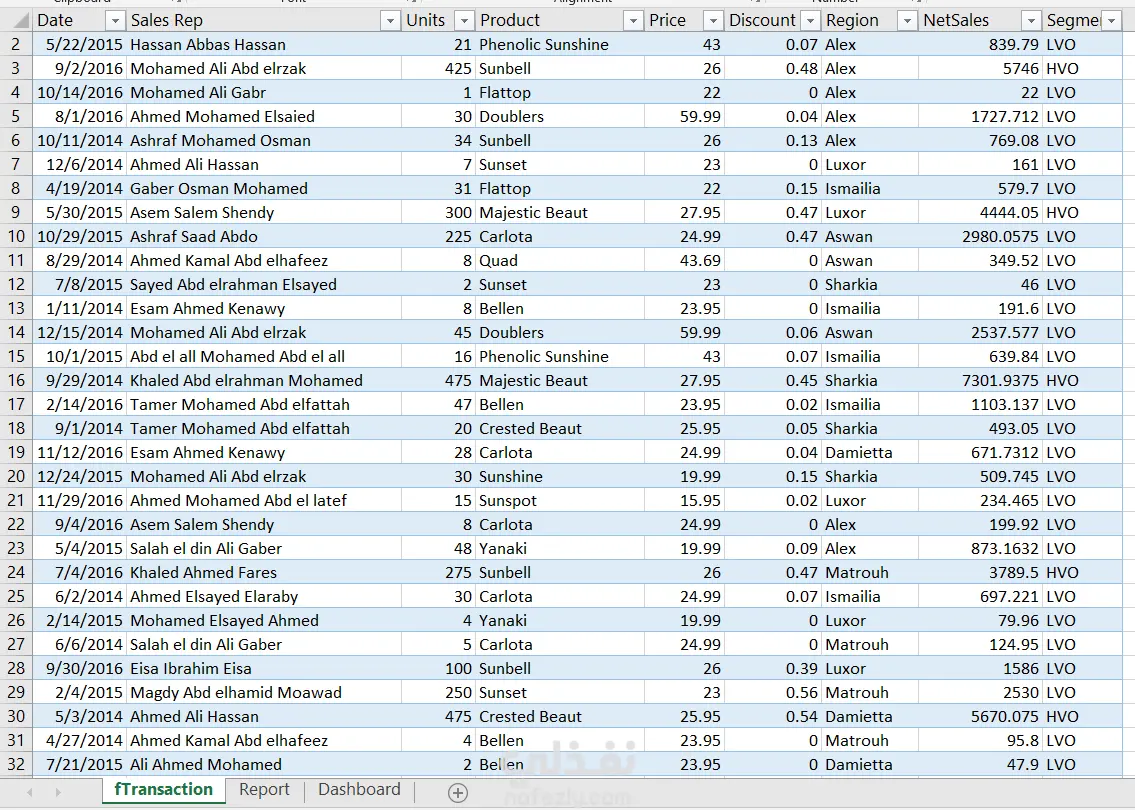Select cell Khaled Abd elrahman Mohamed
This screenshot has height=810, width=1135.
click(264, 380)
